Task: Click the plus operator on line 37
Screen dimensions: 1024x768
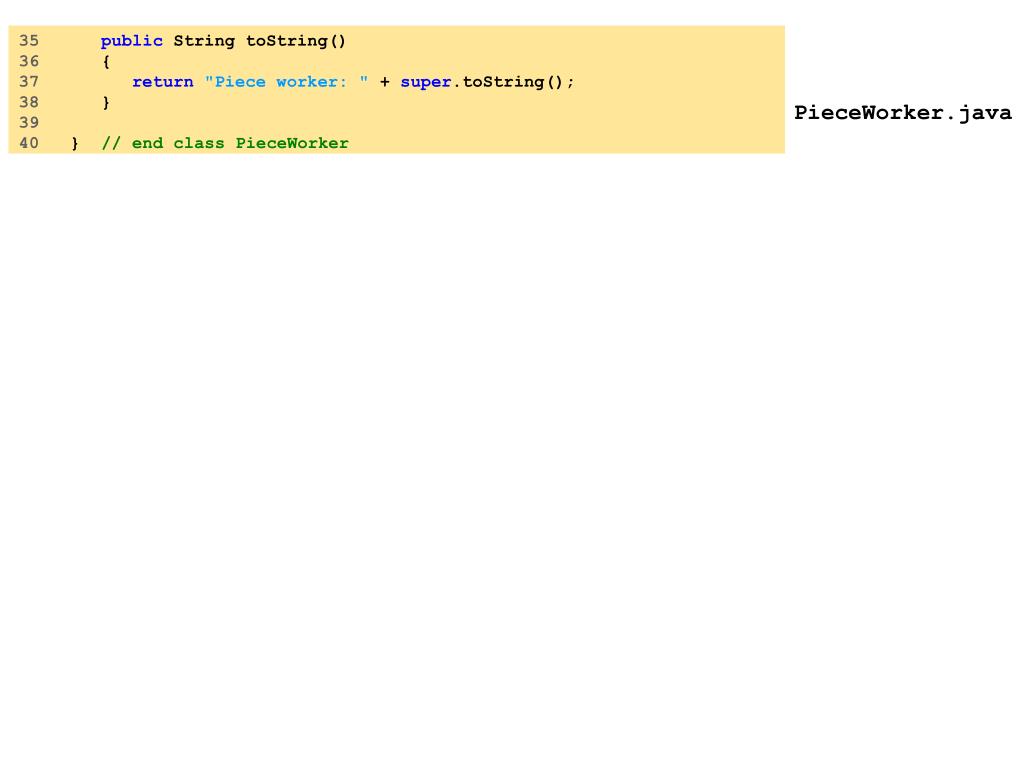Action: click(385, 82)
